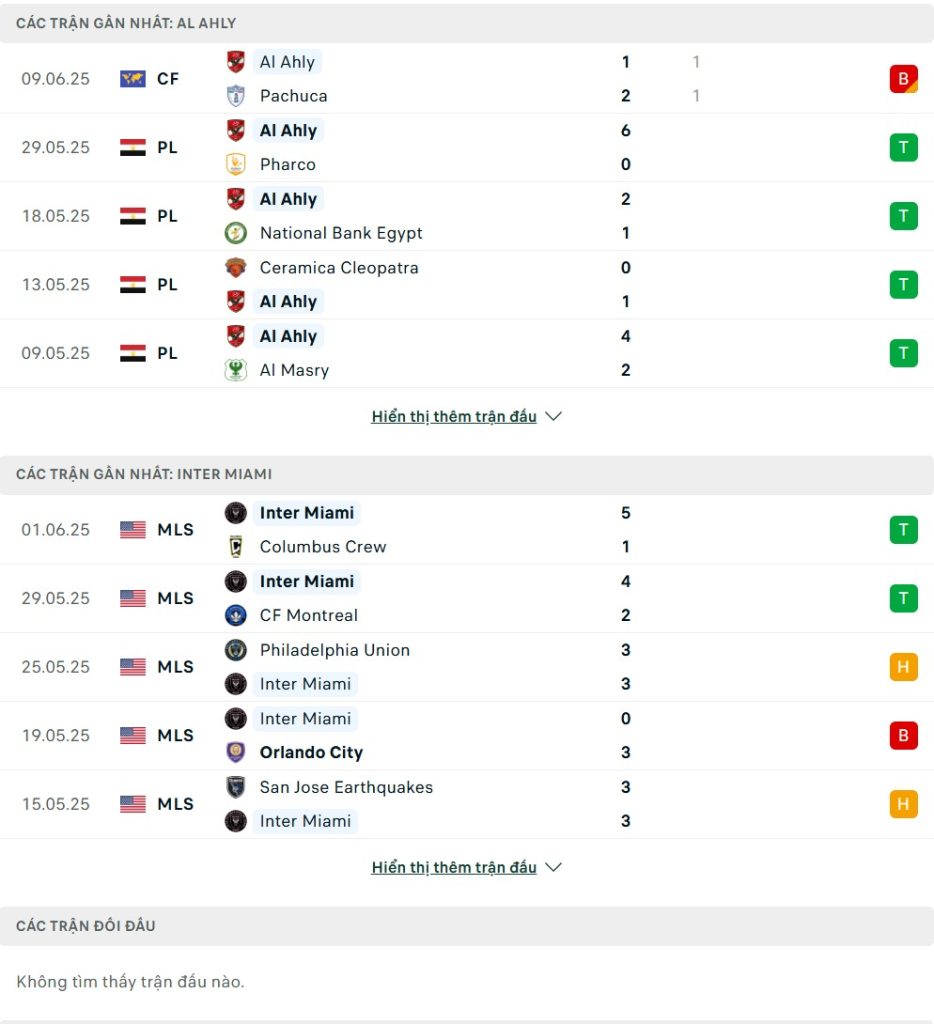
Task: Click the CF competition flag on 09.06.25
Action: click(x=133, y=79)
